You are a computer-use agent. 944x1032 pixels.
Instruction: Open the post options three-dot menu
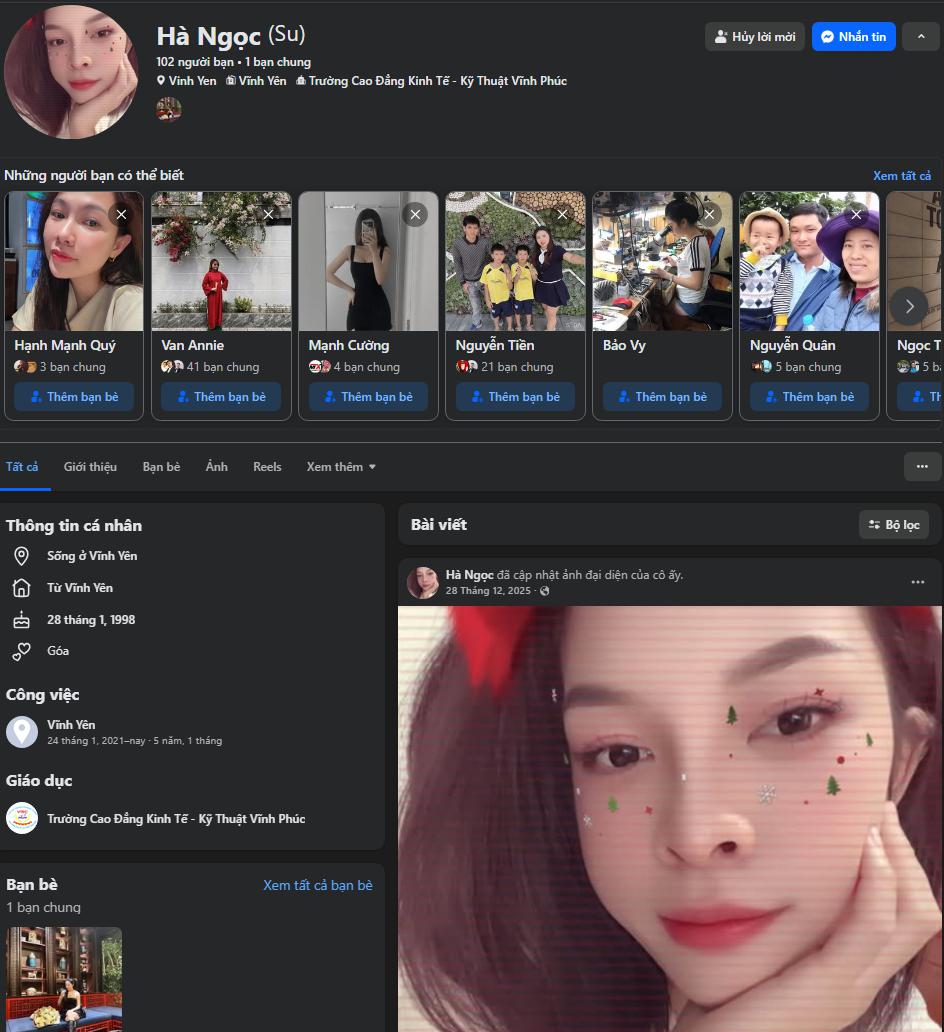click(x=918, y=582)
